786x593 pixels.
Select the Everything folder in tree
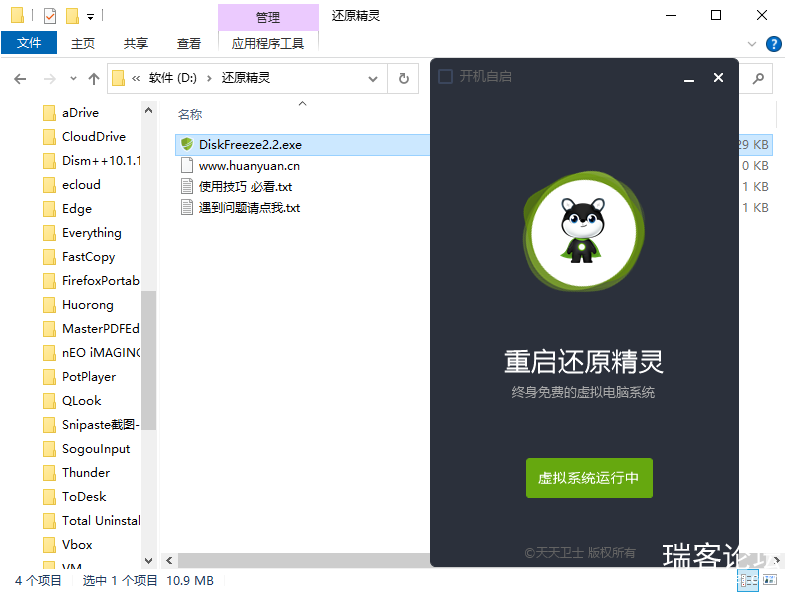(92, 233)
